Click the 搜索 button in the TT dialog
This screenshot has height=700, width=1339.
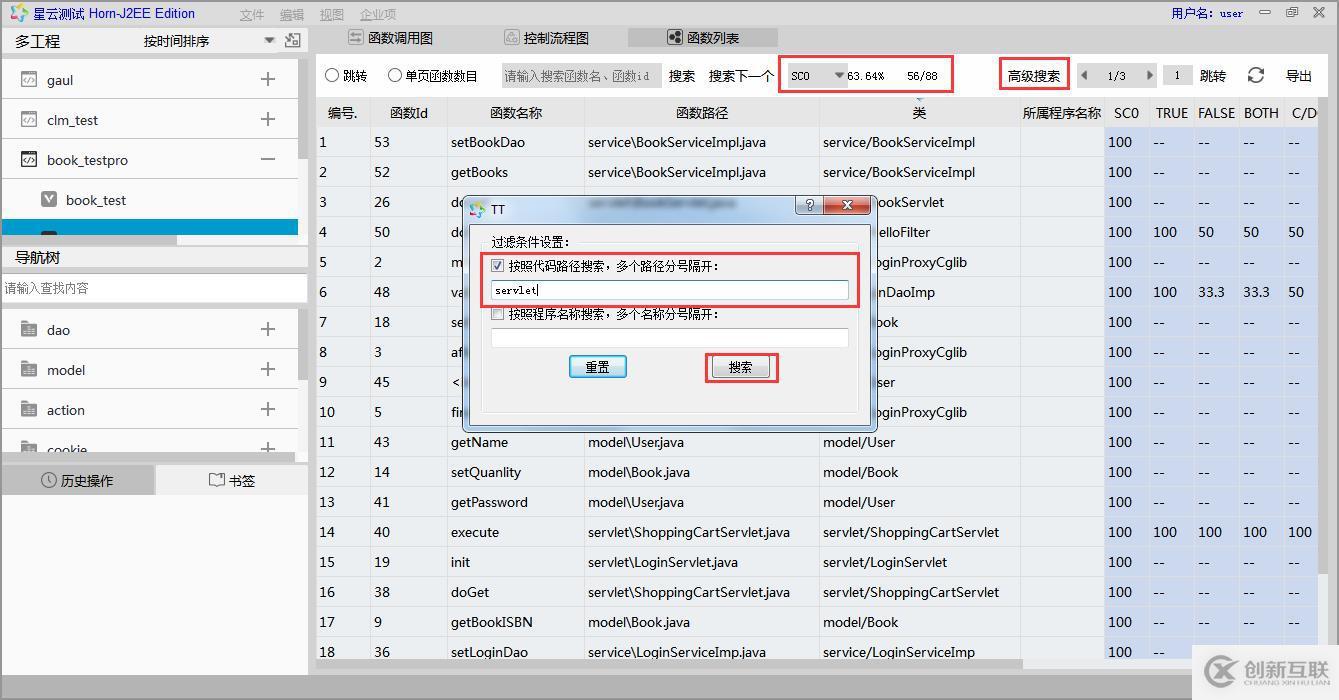tap(741, 367)
